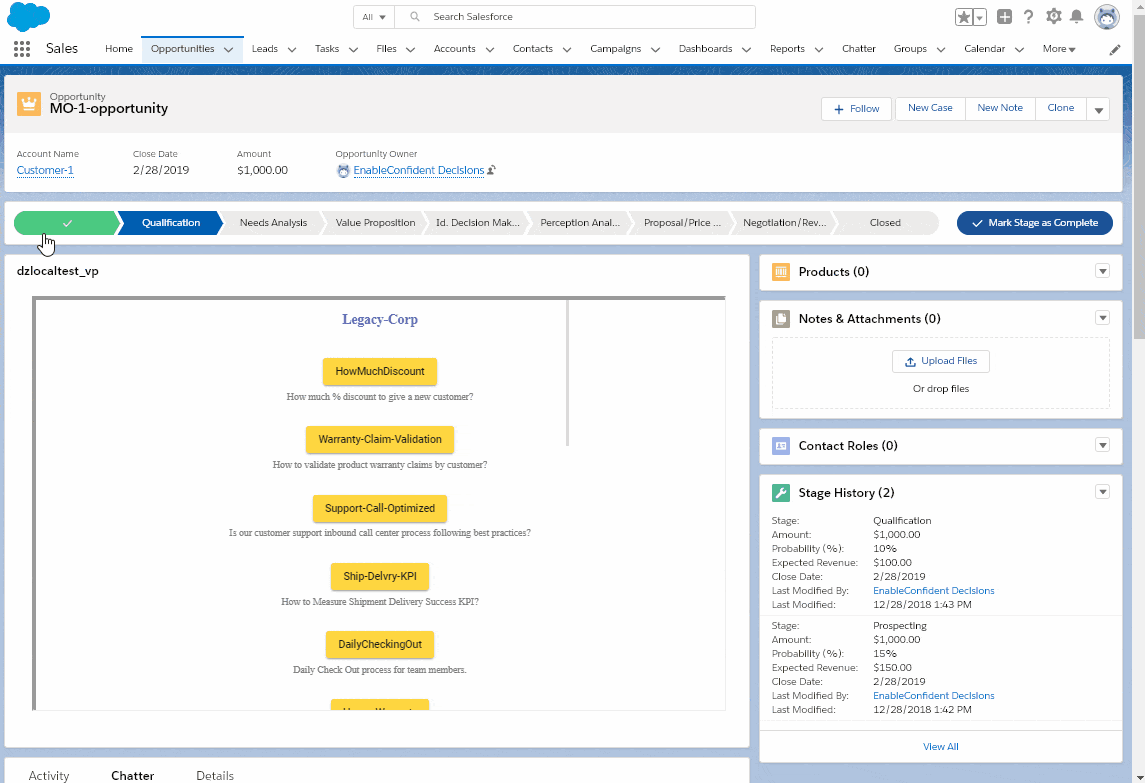The image size is (1145, 783).
Task: Click the Products panel cart icon
Action: (x=780, y=271)
